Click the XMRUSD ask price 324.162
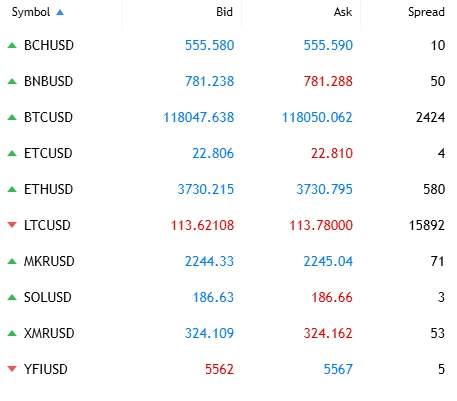Viewport: 457px width, 401px height. [328, 333]
